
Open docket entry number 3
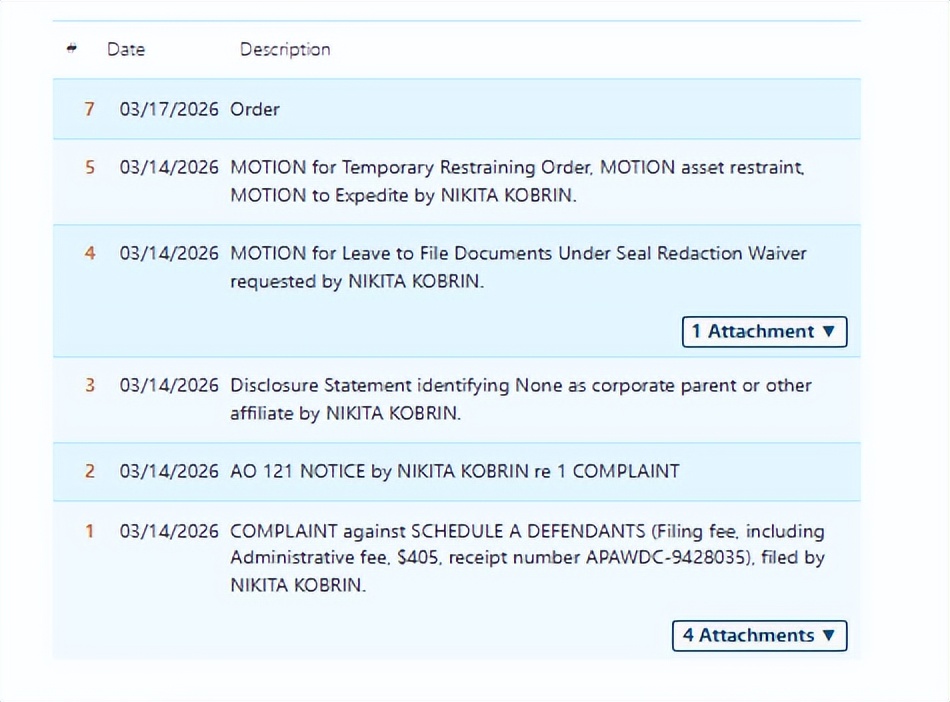click(89, 385)
